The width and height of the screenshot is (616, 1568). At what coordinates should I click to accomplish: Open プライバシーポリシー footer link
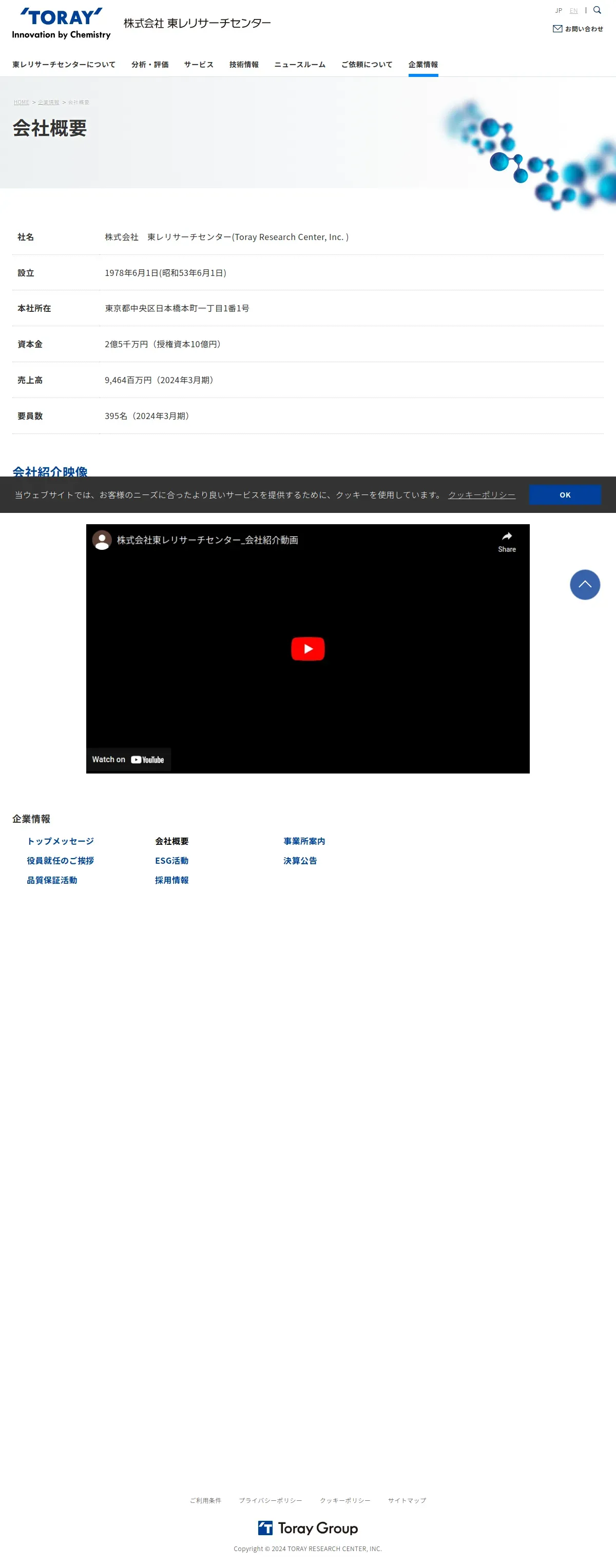point(271,1500)
